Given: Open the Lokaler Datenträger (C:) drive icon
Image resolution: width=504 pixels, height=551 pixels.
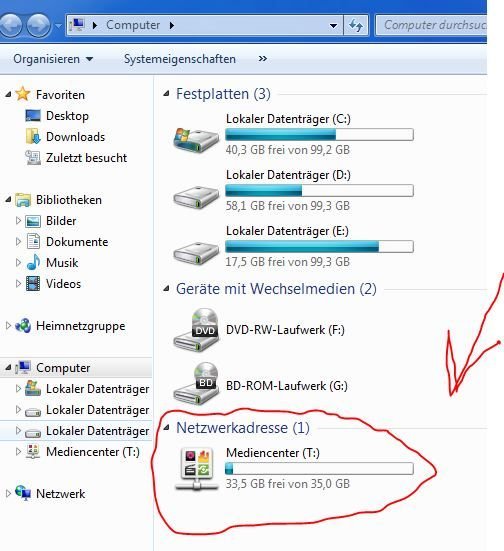Looking at the screenshot, I should coord(196,140).
